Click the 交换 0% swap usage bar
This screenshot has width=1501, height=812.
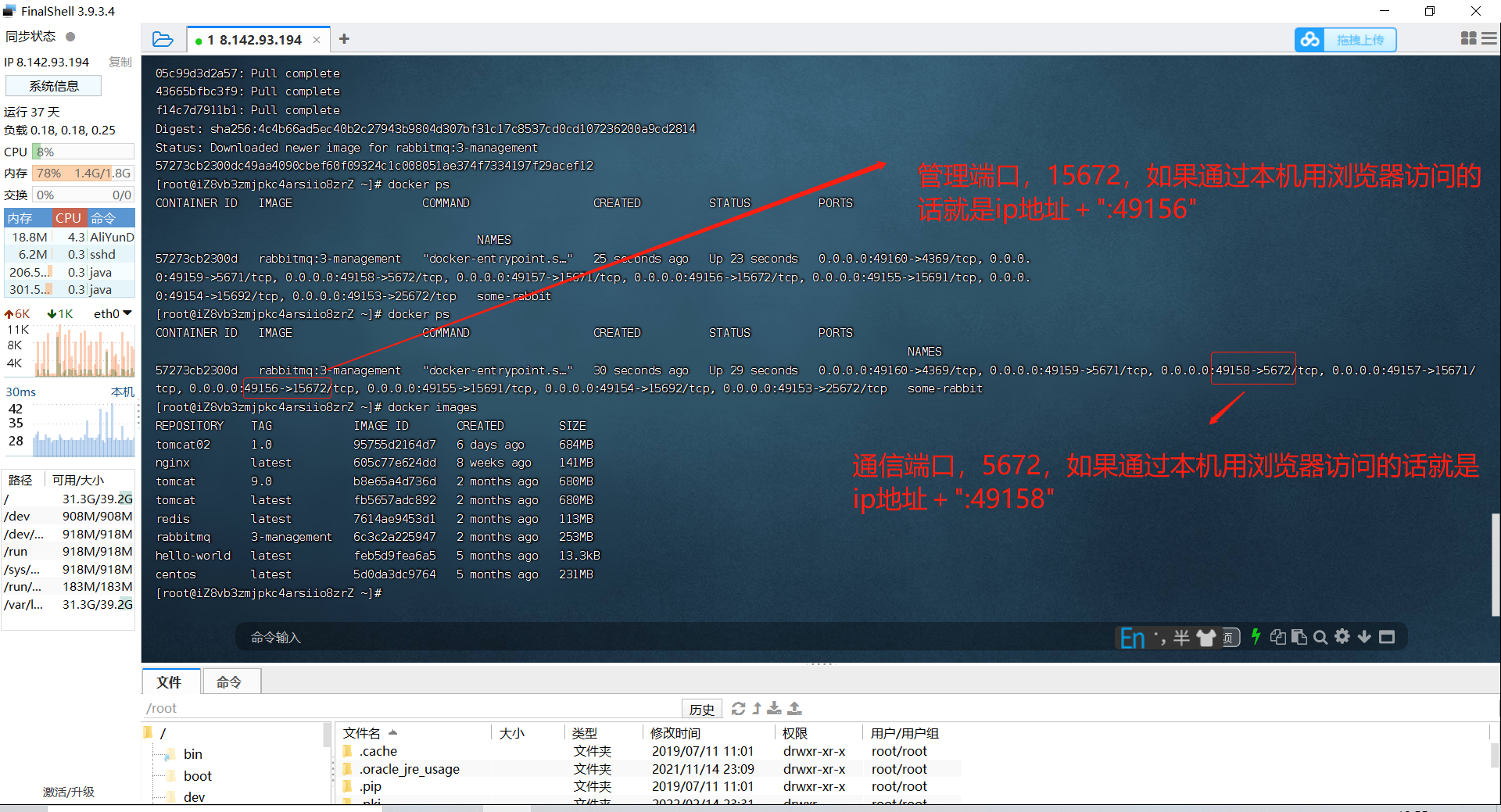[83, 195]
